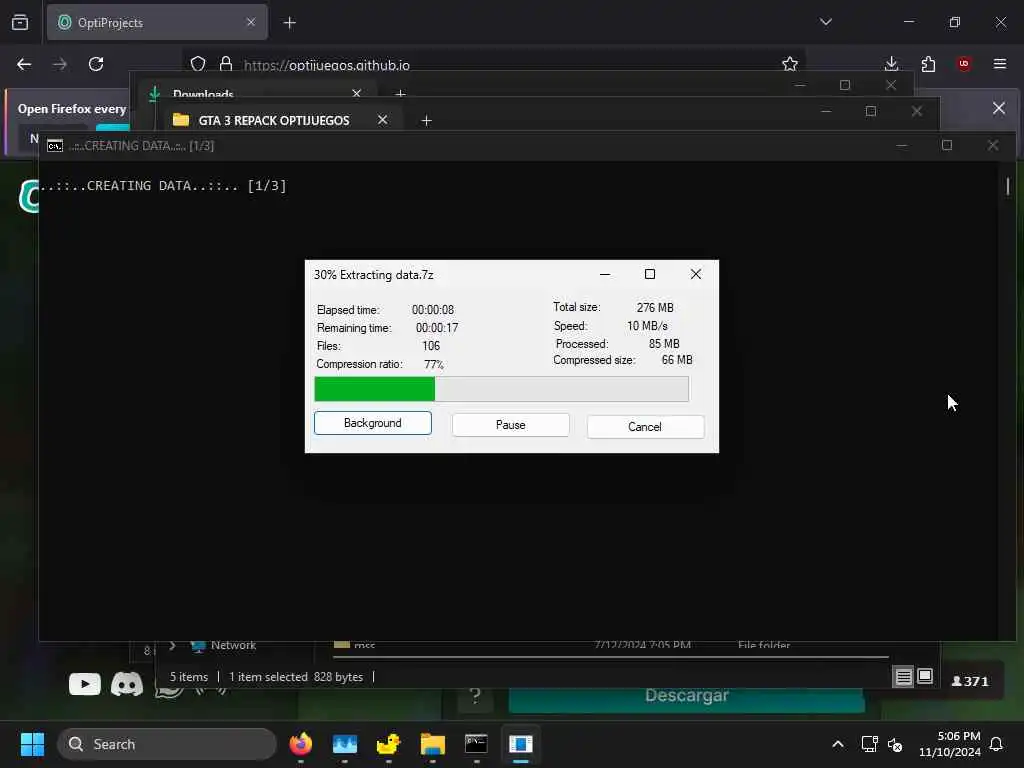Open Firefox list all tabs chevron
This screenshot has width=1024, height=768.
[825, 22]
